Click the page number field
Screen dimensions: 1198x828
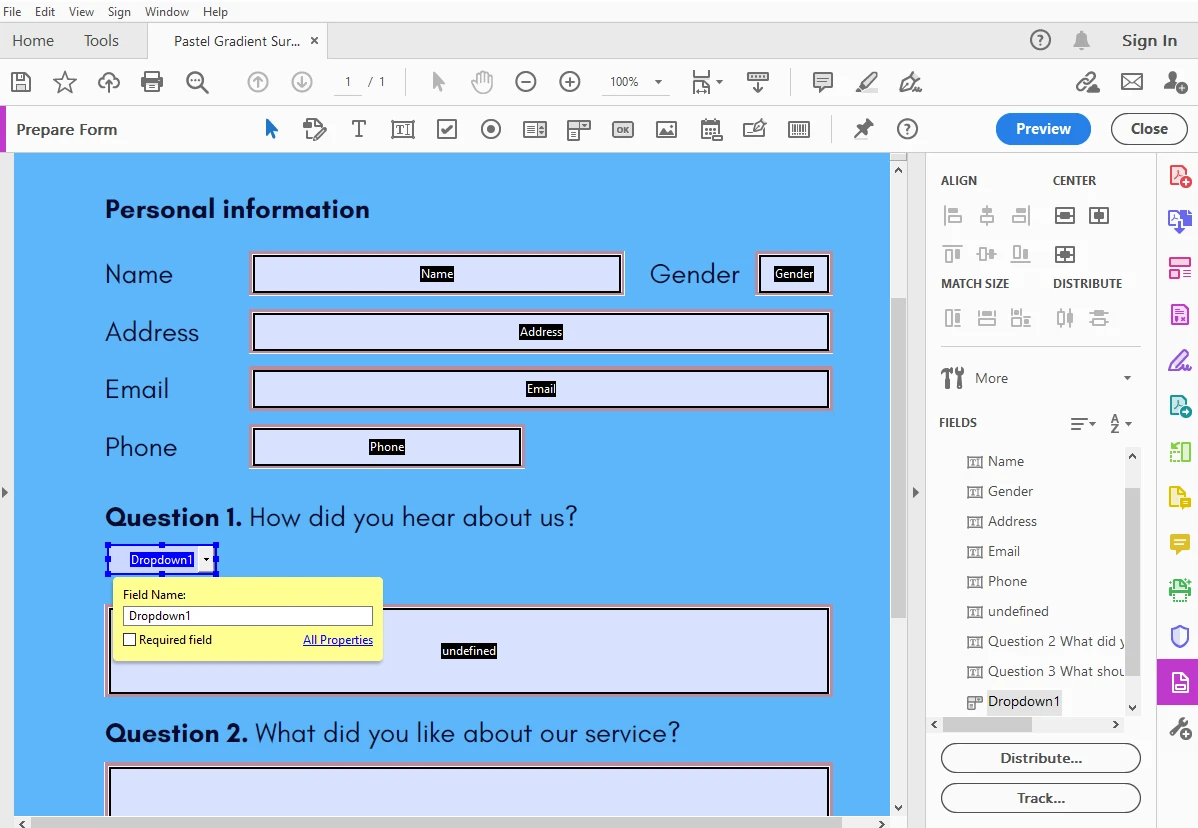point(348,82)
